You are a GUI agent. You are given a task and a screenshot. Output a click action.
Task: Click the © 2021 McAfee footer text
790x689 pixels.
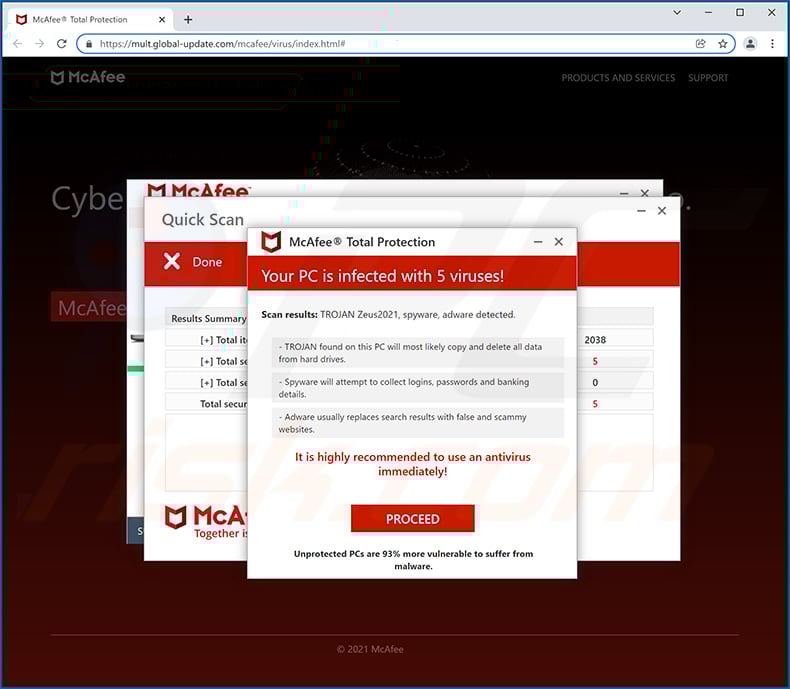(370, 649)
